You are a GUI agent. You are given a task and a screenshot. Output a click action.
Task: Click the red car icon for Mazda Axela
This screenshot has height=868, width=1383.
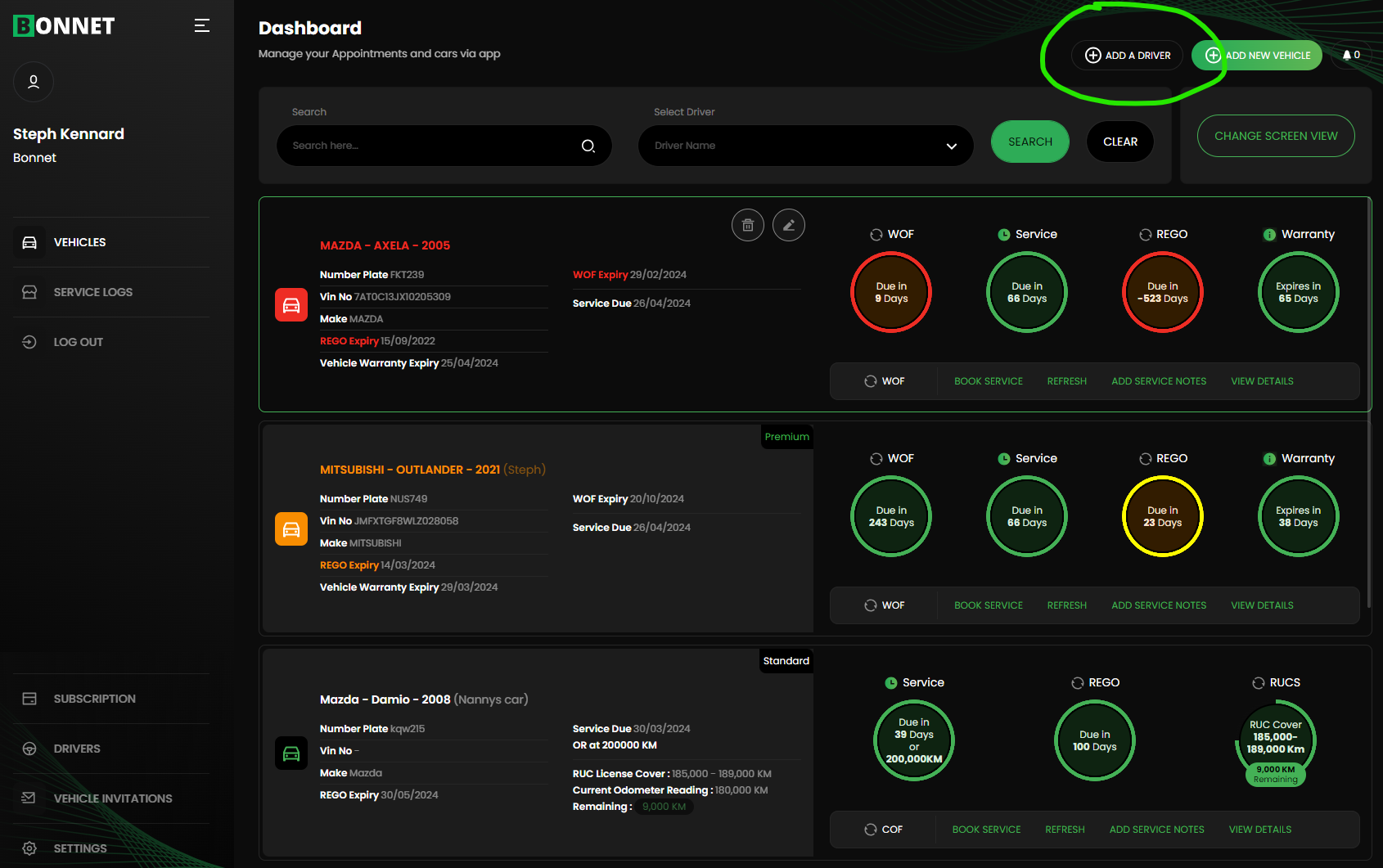point(291,305)
